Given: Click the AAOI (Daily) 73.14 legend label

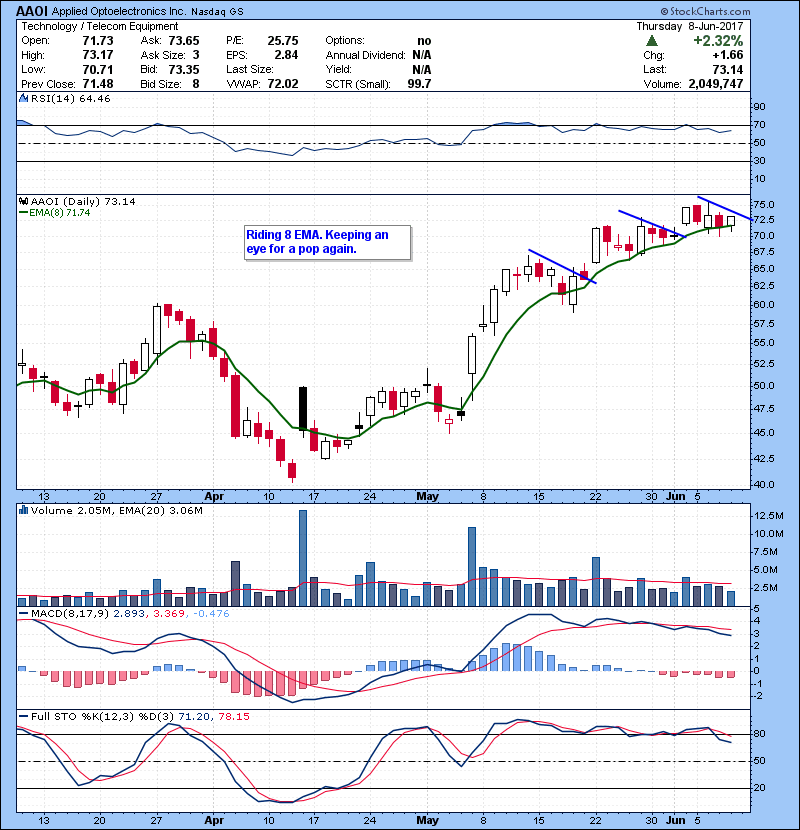Looking at the screenshot, I should click(83, 201).
